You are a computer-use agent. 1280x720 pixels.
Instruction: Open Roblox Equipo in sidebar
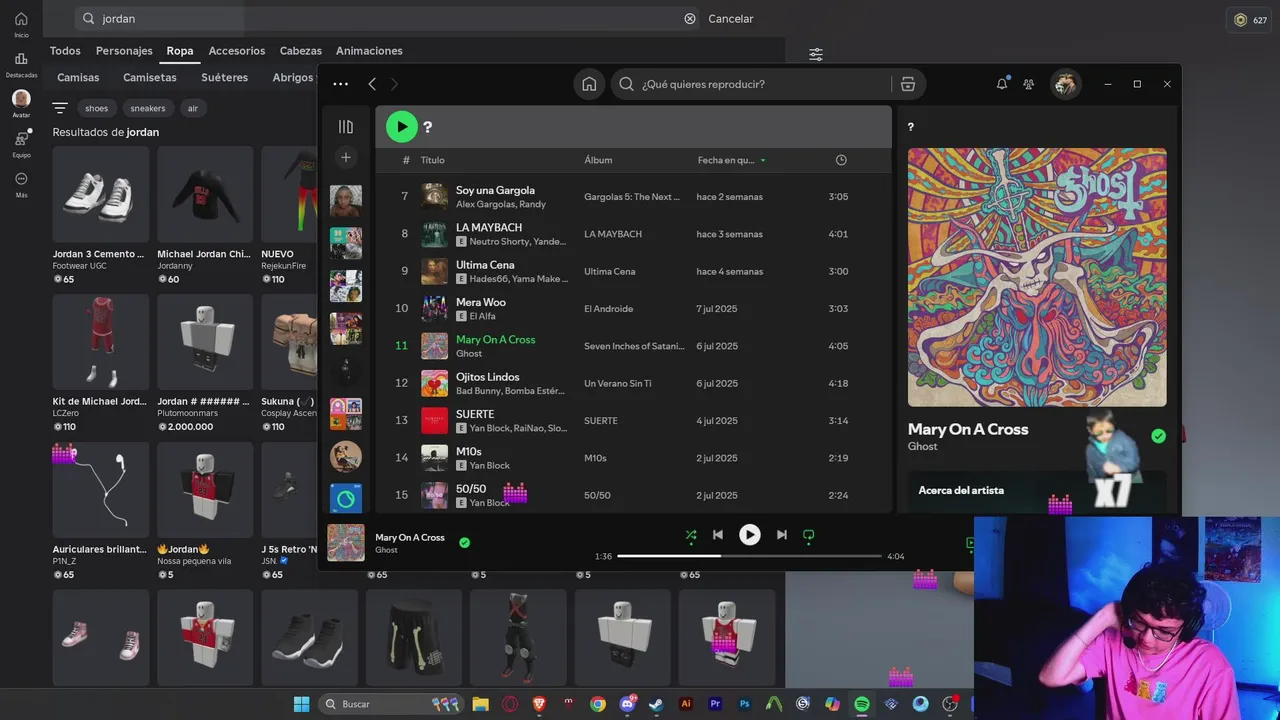pyautogui.click(x=21, y=144)
